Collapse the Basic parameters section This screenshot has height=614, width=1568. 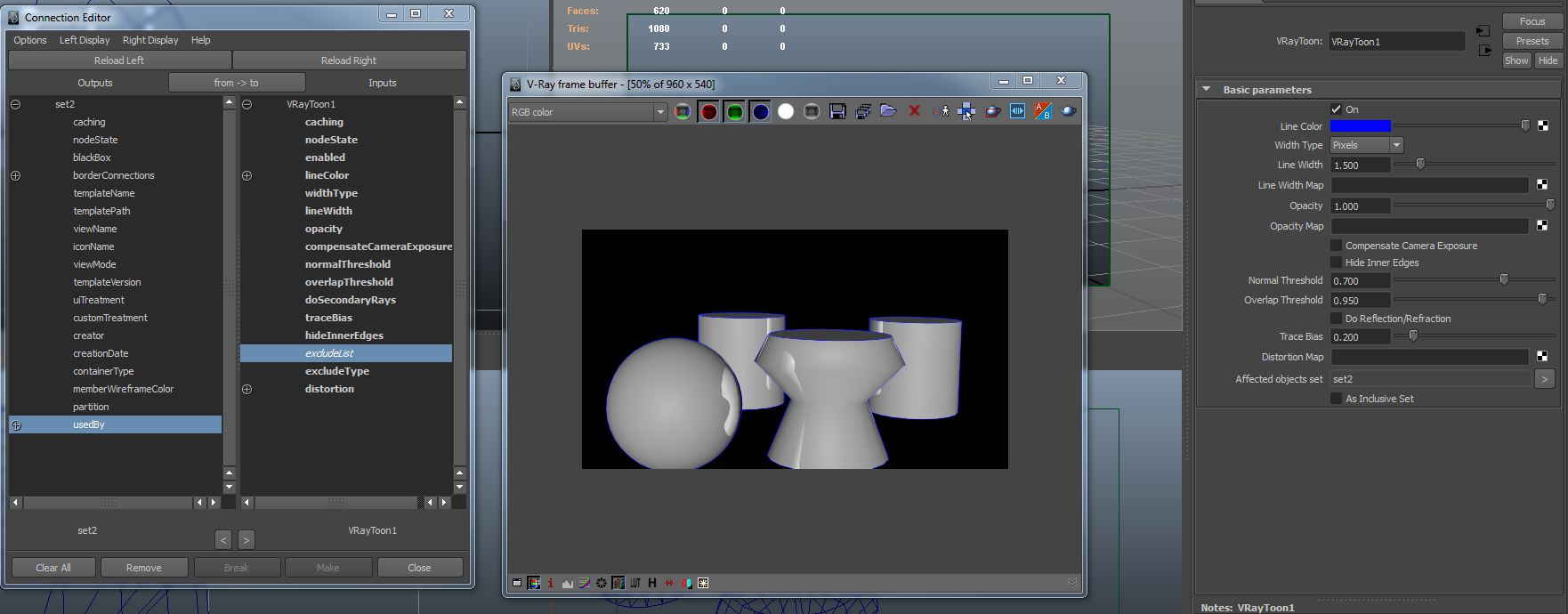click(x=1207, y=90)
